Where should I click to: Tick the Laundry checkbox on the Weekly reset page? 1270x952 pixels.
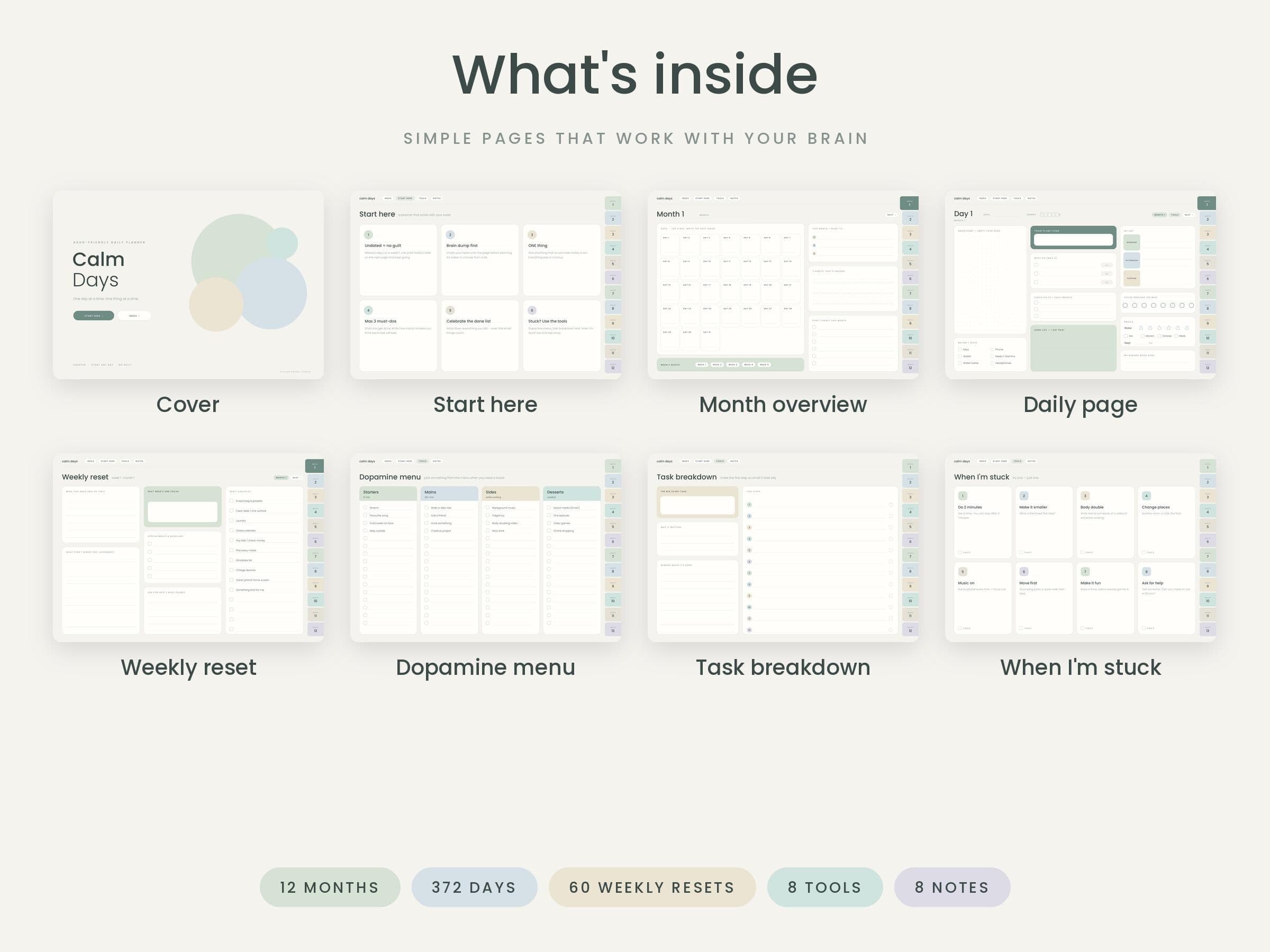pyautogui.click(x=231, y=520)
